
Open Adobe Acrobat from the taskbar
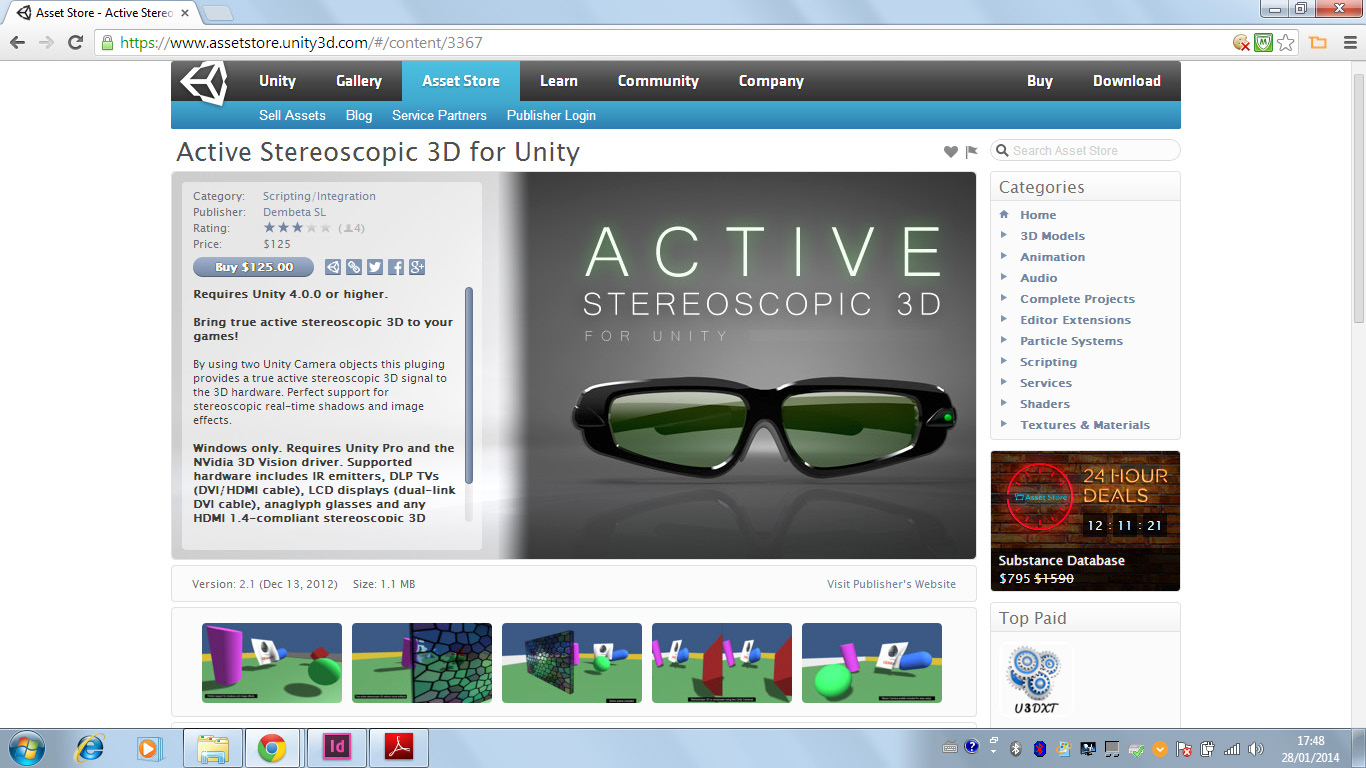399,747
